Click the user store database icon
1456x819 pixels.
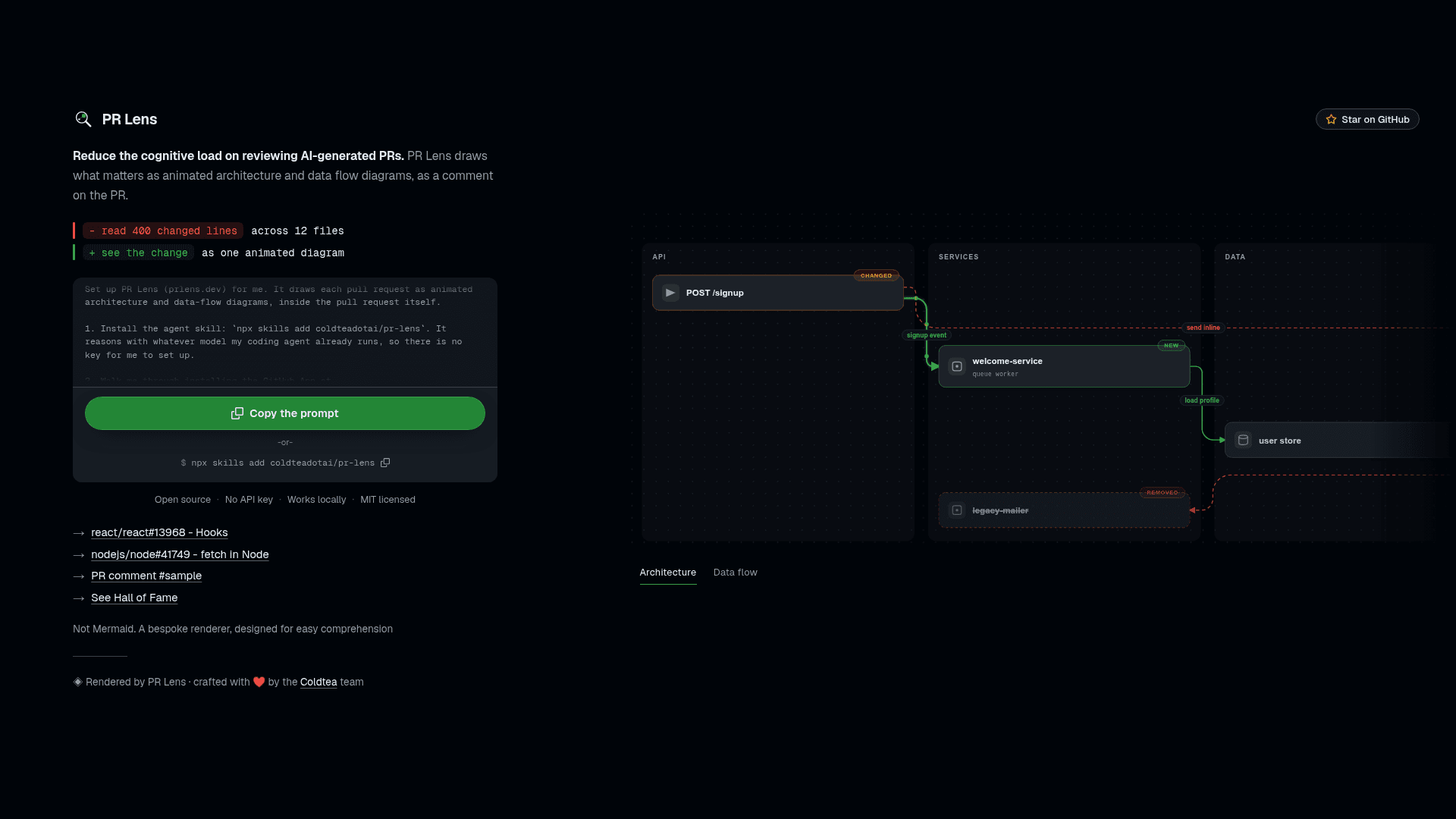[1243, 441]
